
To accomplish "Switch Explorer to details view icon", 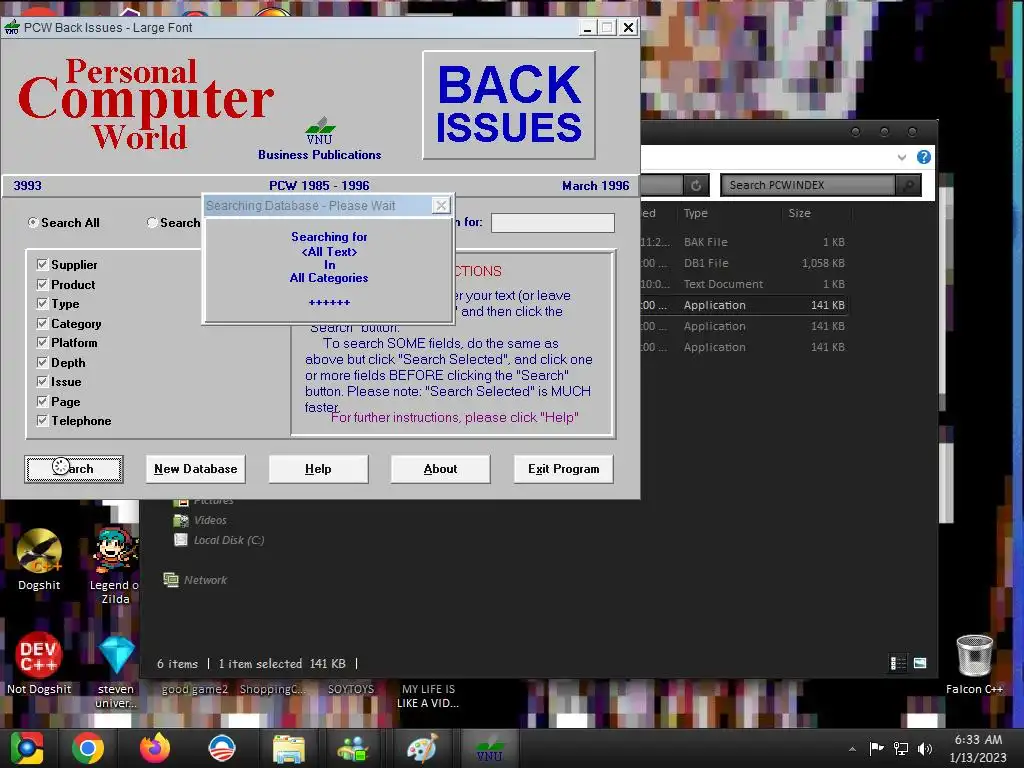I will click(898, 664).
